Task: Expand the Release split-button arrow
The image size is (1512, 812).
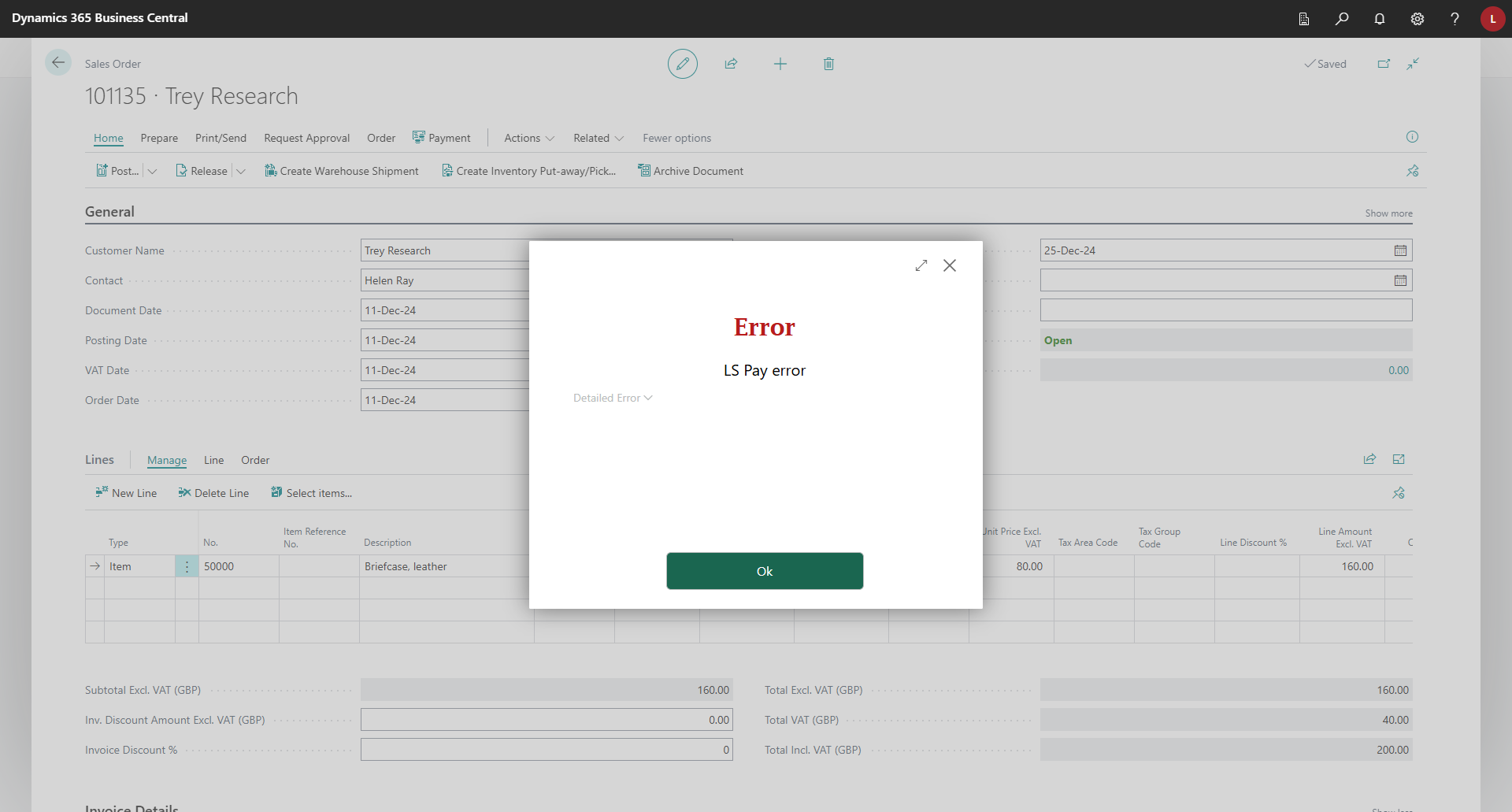Action: (241, 171)
